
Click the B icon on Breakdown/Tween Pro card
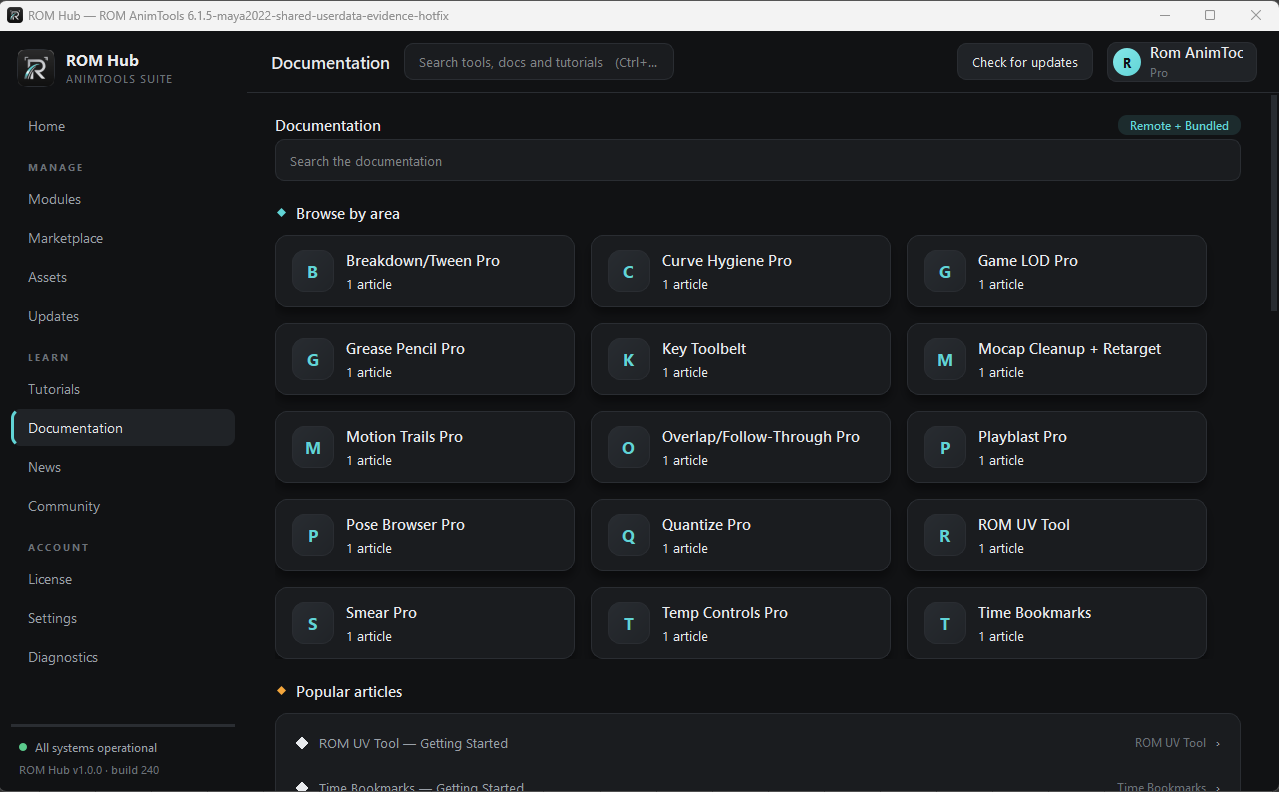[313, 272]
